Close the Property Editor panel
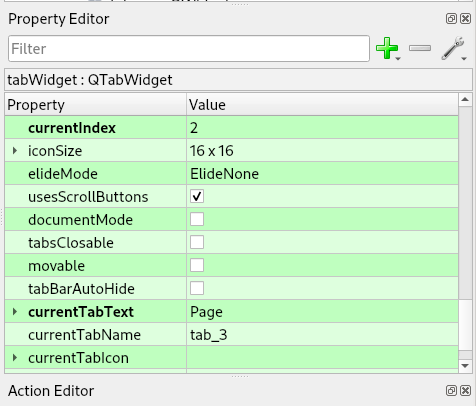476x406 pixels. [x=466, y=19]
